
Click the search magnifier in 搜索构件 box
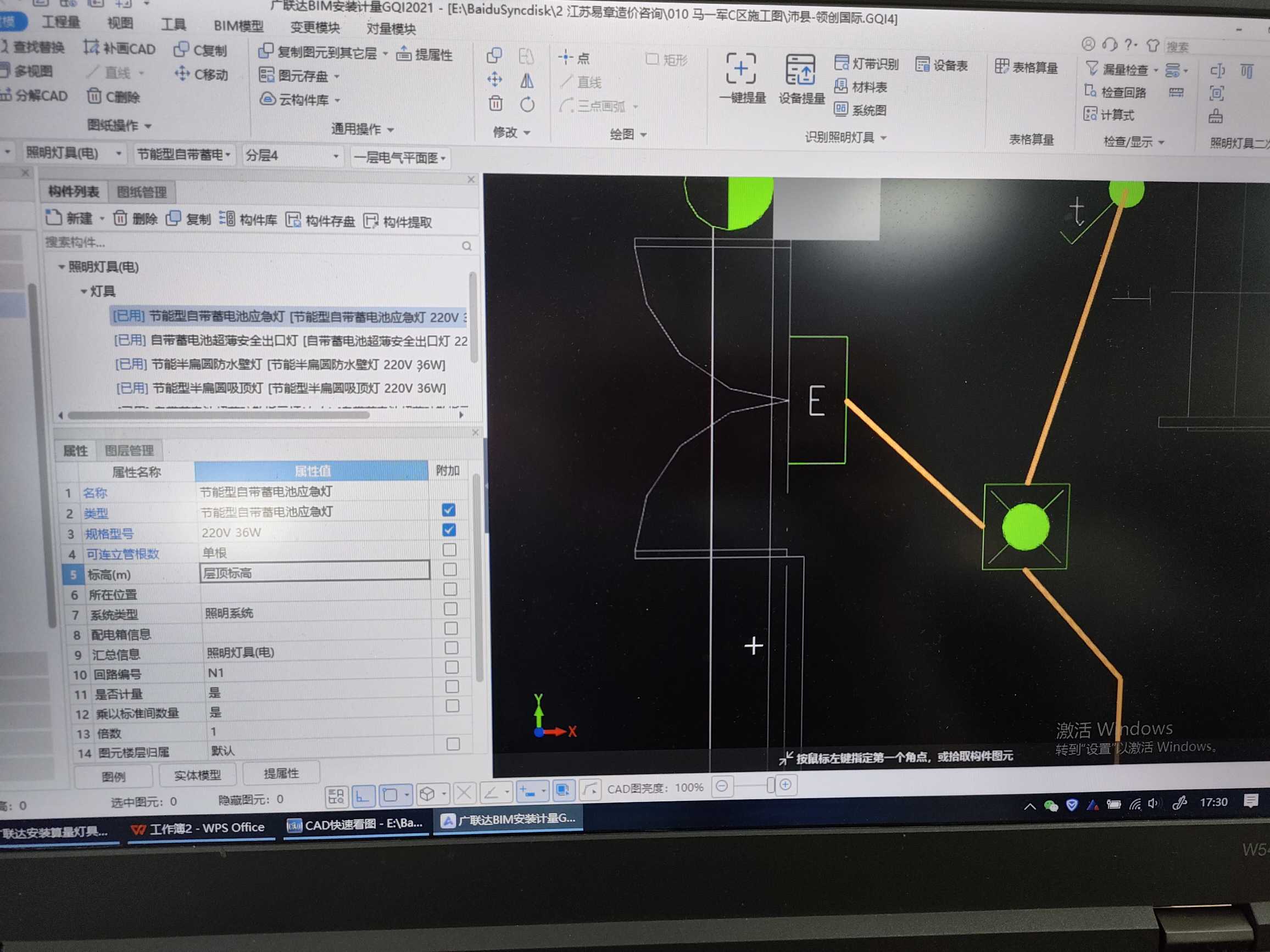pyautogui.click(x=466, y=245)
